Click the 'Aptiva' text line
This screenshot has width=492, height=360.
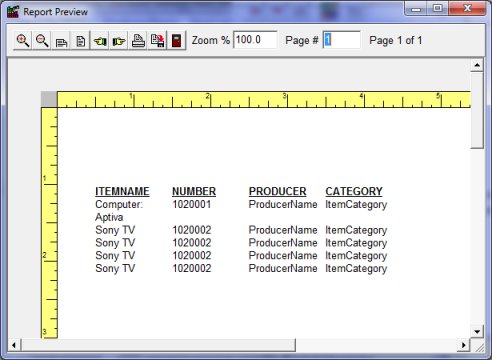pyautogui.click(x=109, y=217)
